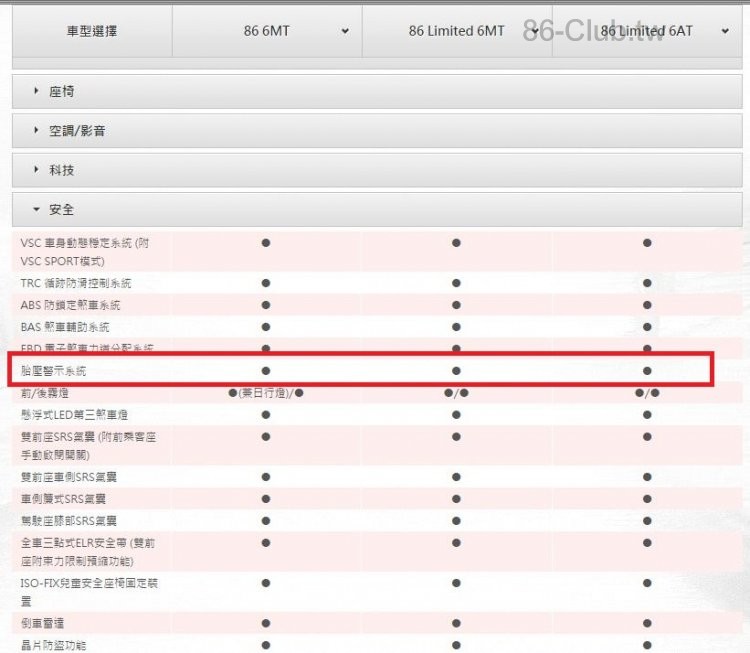This screenshot has height=653, width=750.
Task: Expand the 科技 section
Action: click(x=62, y=170)
